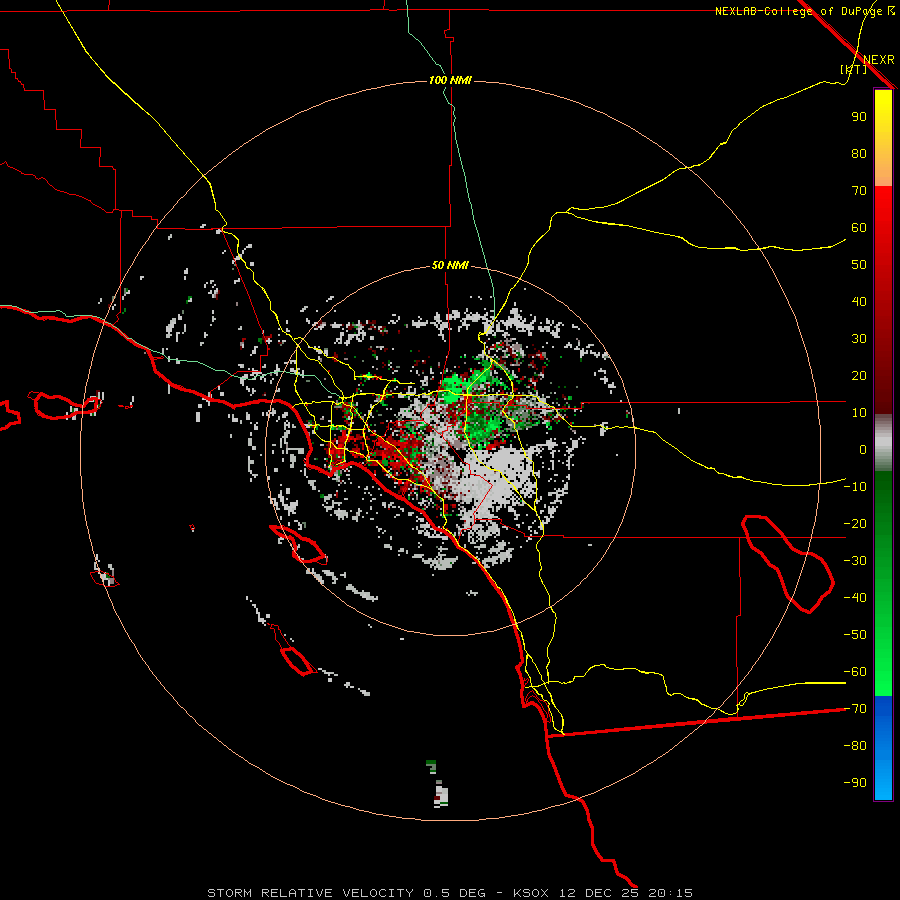Click the -80 value on velocity scale
This screenshot has height=900, width=900.
(855, 746)
